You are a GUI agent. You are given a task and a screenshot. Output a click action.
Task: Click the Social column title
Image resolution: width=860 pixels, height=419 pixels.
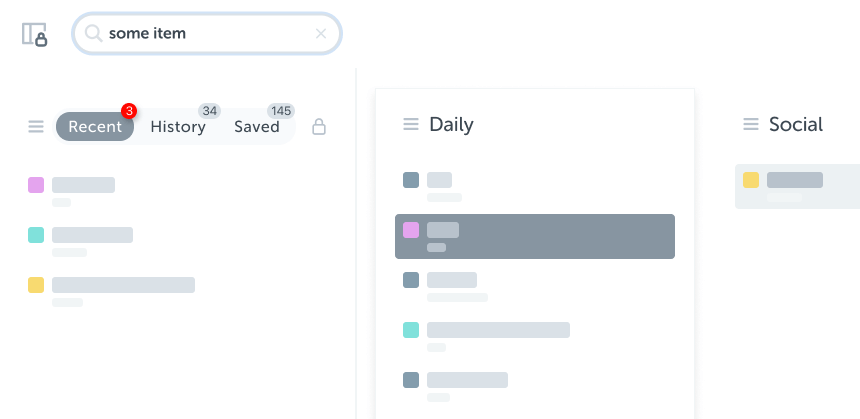(x=796, y=125)
